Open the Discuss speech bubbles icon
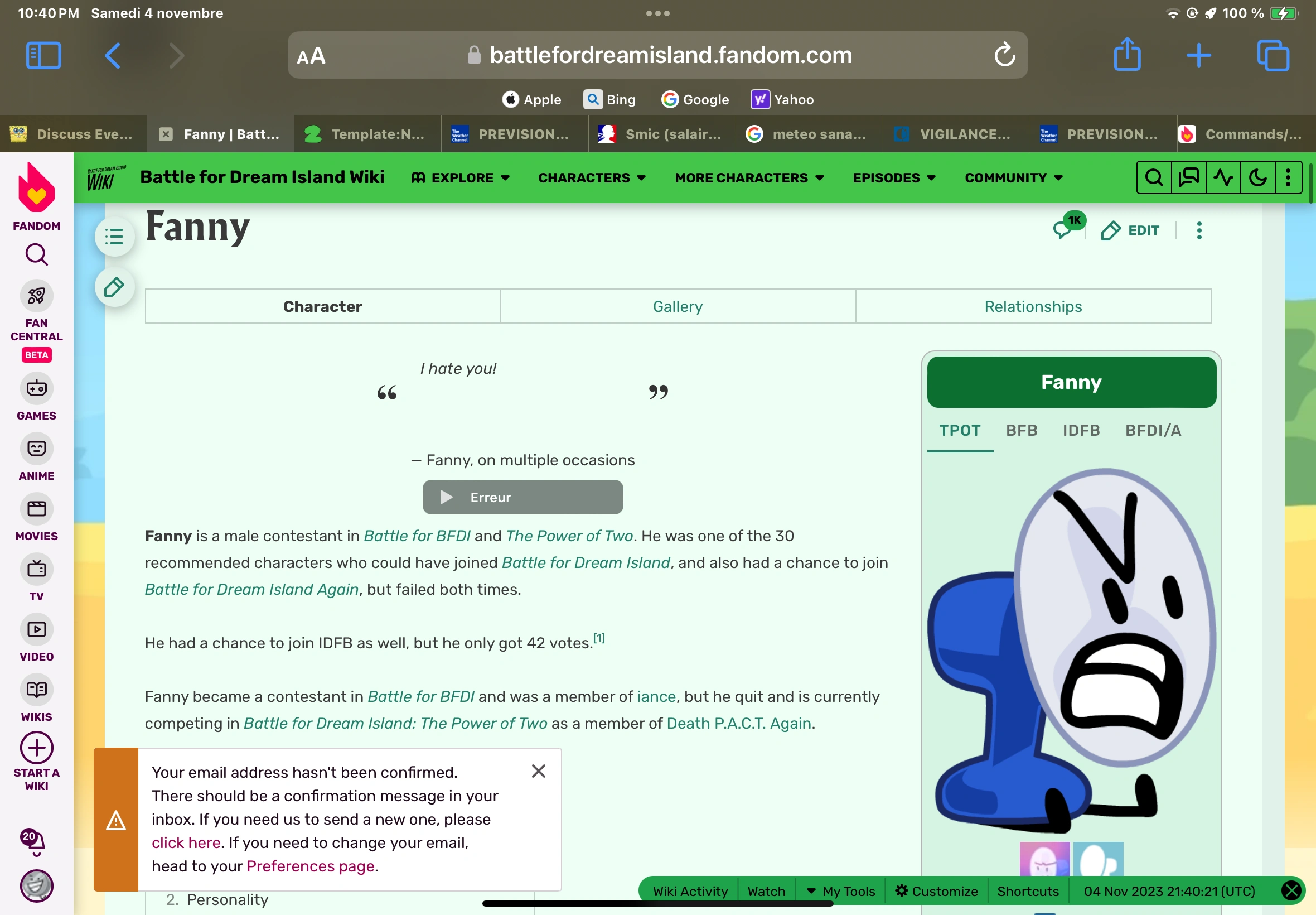Screen dimensions: 1316x915 (1188, 178)
